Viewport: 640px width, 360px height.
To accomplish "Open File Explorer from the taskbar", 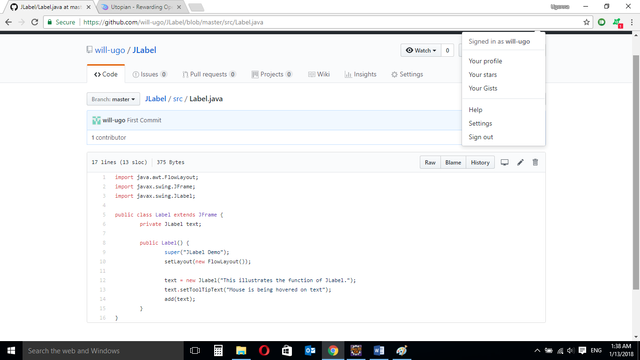I will pyautogui.click(x=241, y=351).
